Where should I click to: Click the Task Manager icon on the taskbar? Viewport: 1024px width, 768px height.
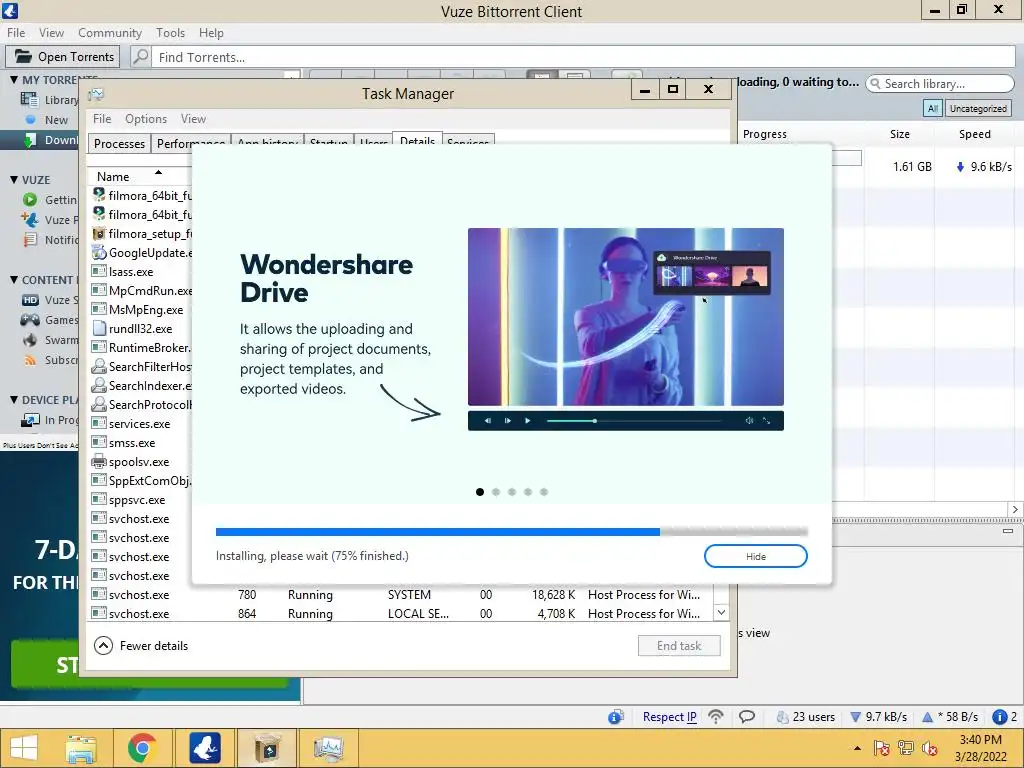328,748
